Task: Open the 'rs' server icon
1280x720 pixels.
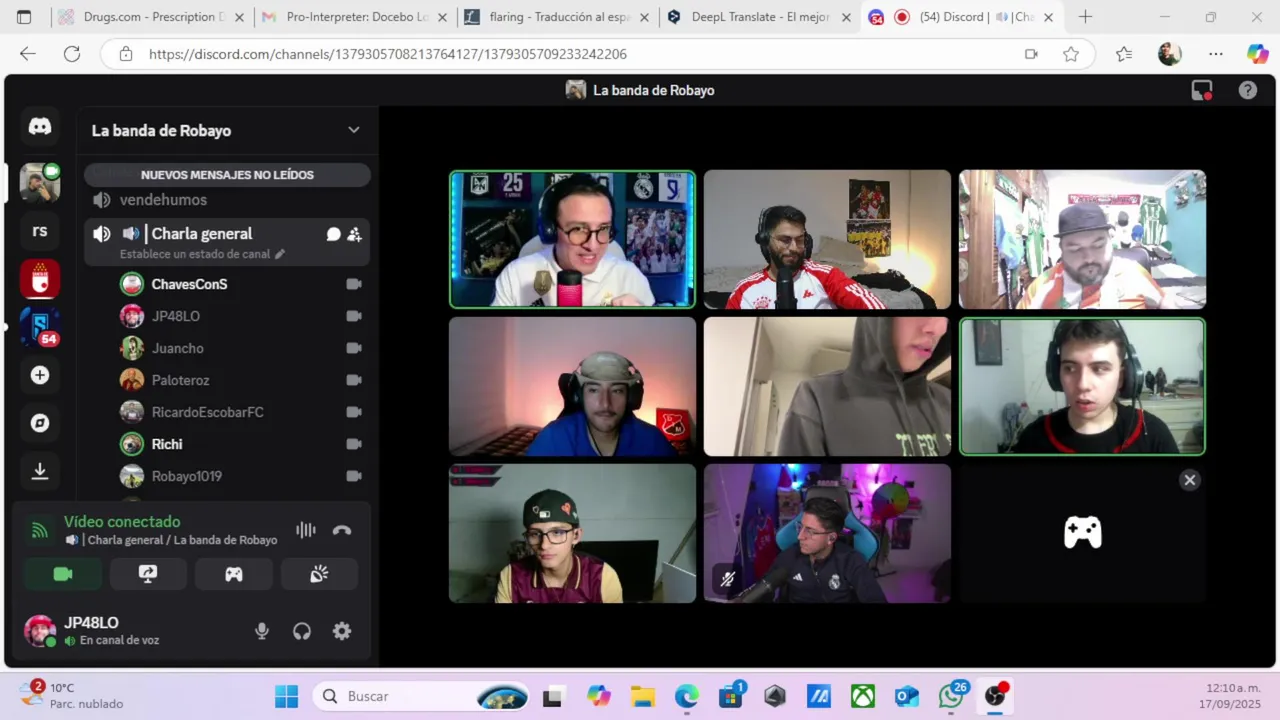Action: click(40, 231)
